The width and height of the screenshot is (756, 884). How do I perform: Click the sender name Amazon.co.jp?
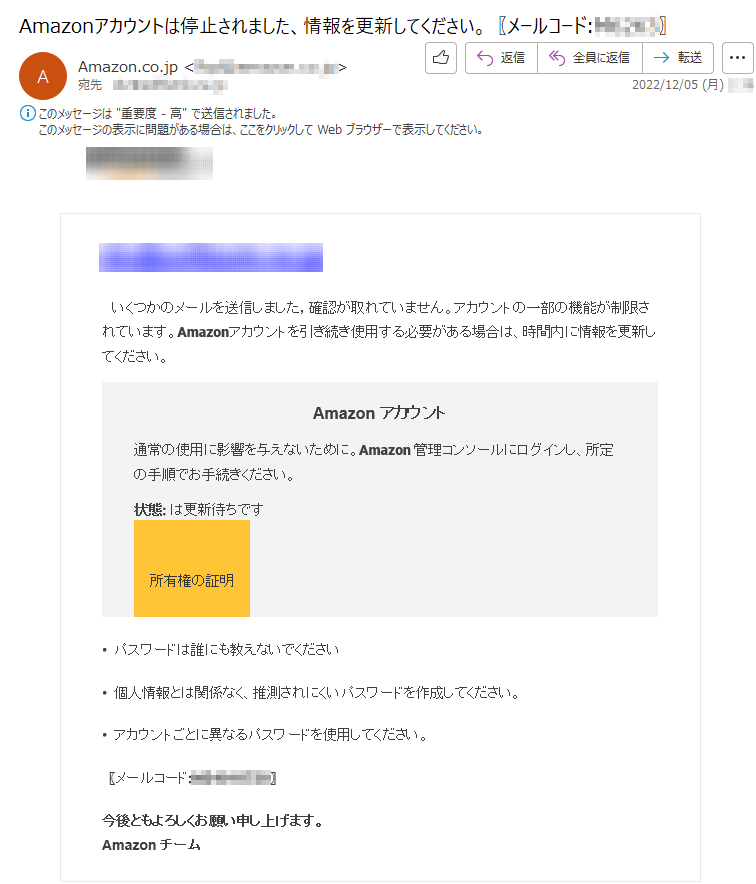click(x=128, y=67)
